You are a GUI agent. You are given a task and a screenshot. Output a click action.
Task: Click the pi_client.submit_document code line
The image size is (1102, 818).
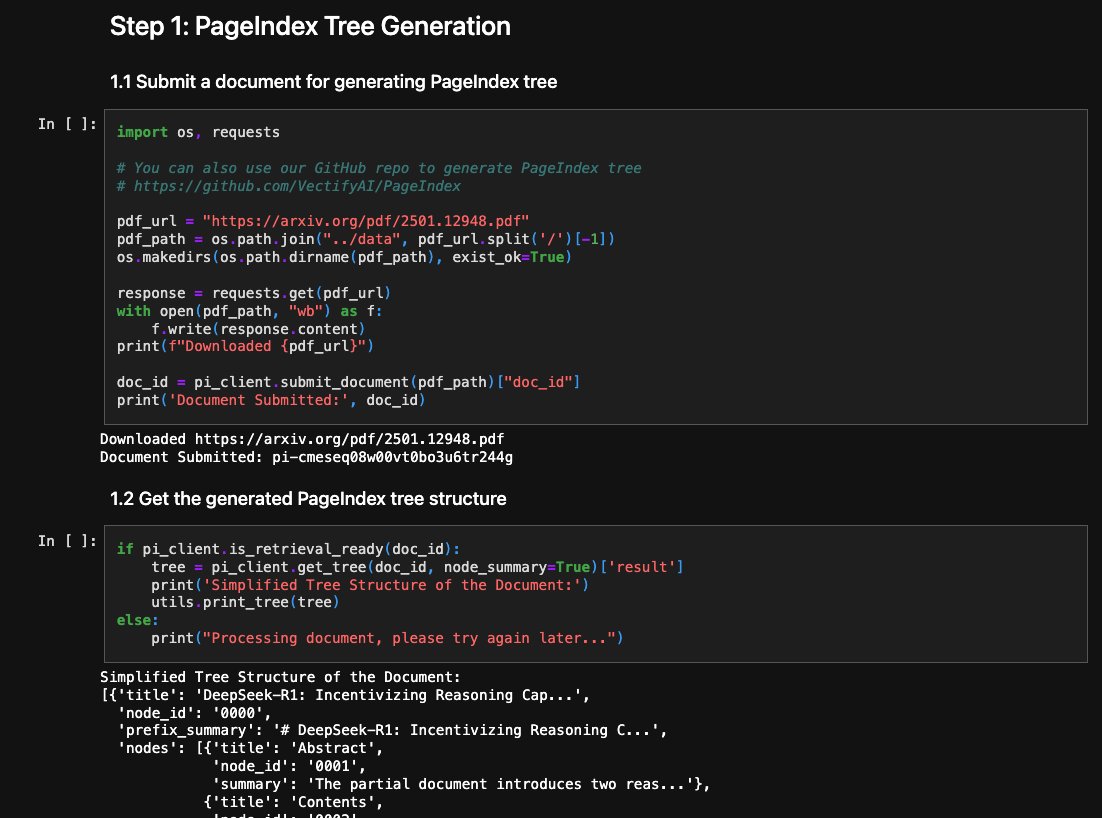point(348,383)
